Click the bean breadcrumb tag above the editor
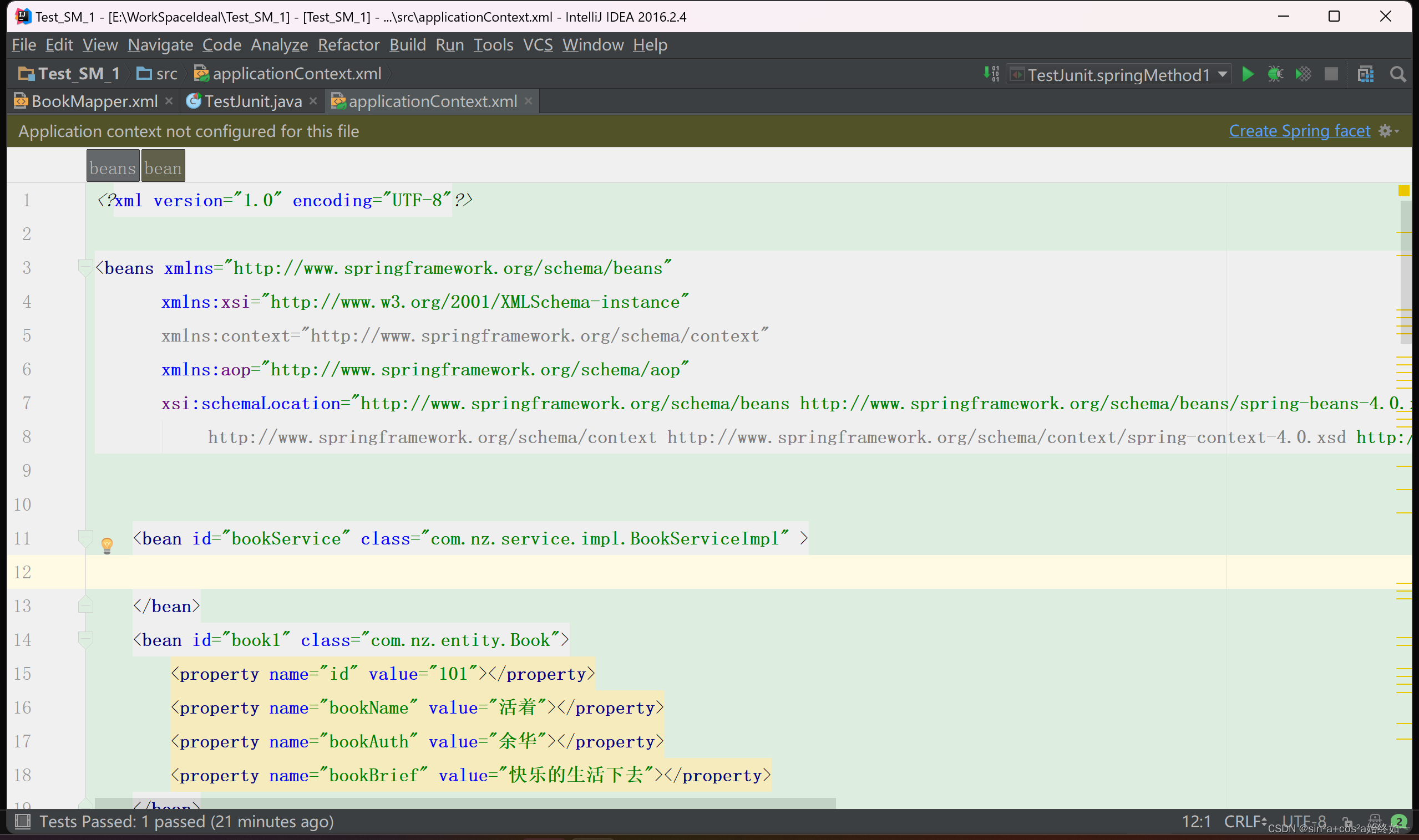Viewport: 1419px width, 840px height. tap(163, 166)
